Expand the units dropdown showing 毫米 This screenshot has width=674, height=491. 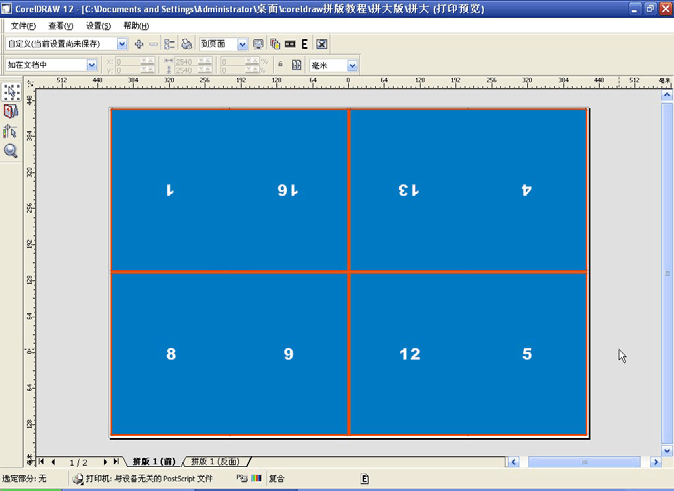(x=351, y=65)
